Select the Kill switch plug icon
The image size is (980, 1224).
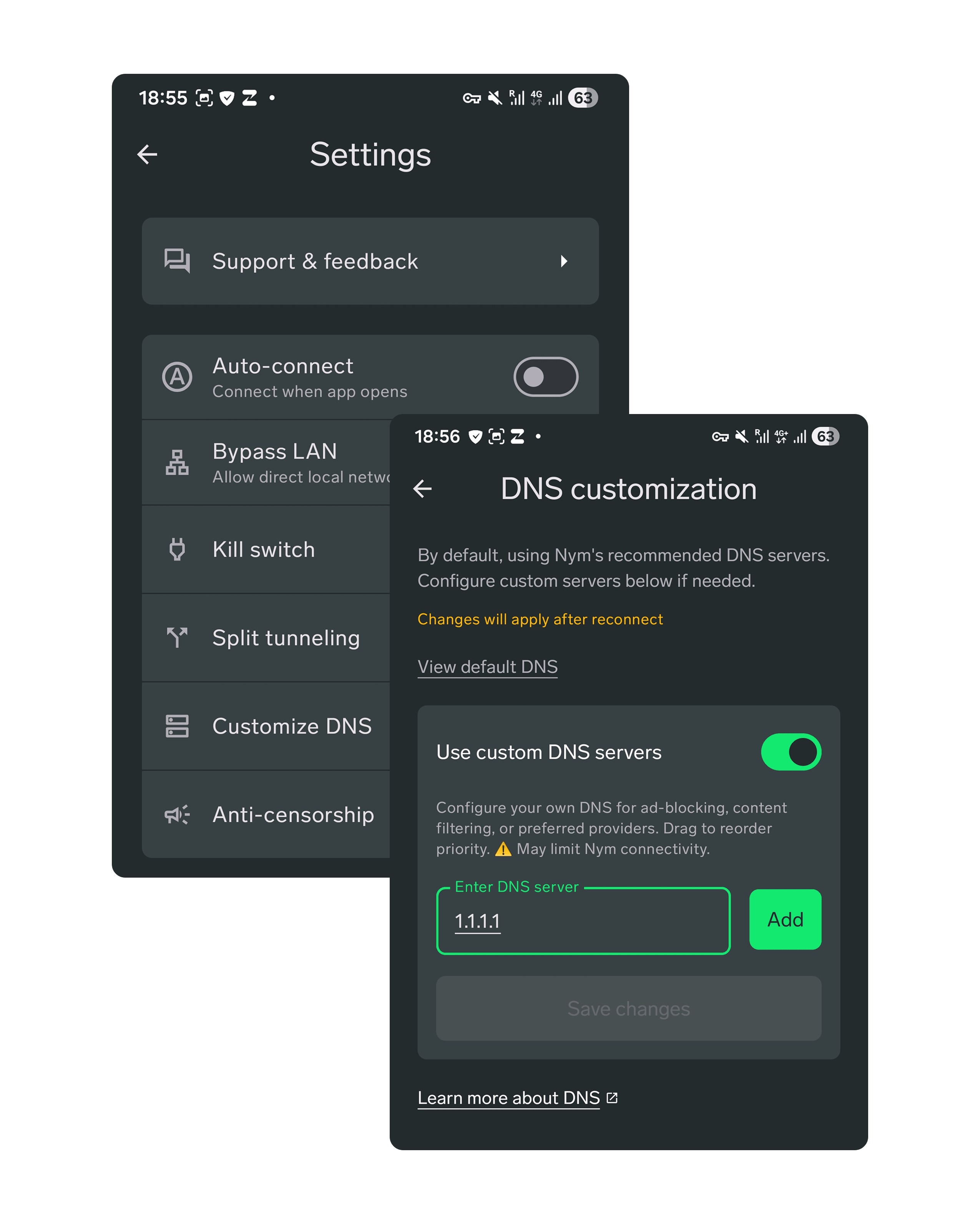point(176,549)
